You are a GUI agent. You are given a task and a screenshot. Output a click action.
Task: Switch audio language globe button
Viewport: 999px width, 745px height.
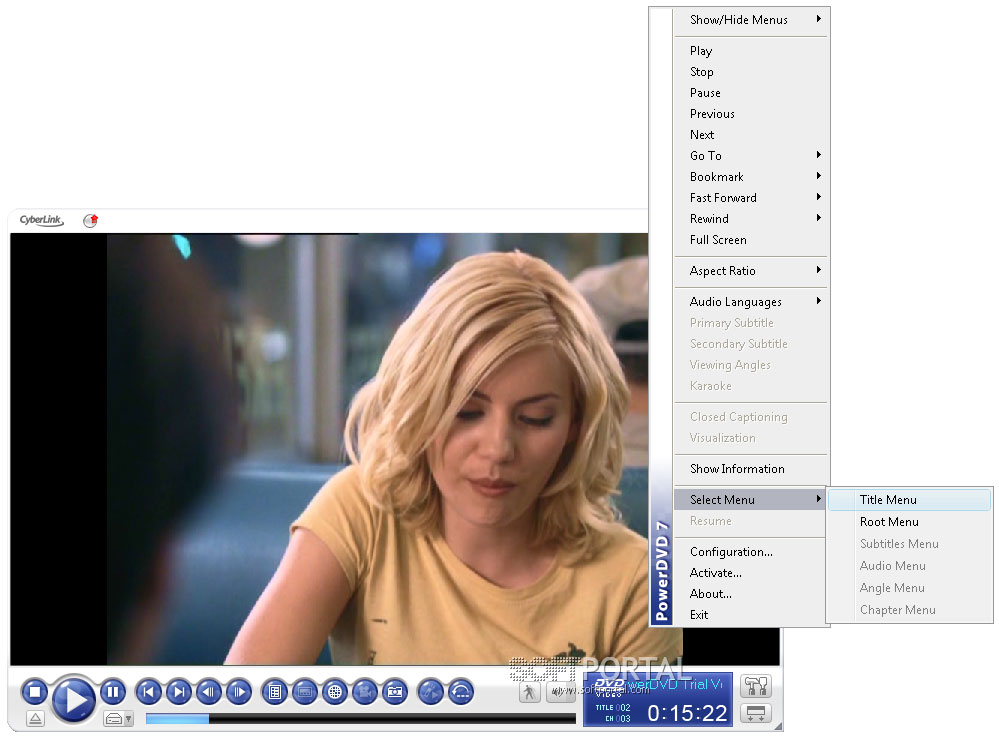pyautogui.click(x=334, y=691)
